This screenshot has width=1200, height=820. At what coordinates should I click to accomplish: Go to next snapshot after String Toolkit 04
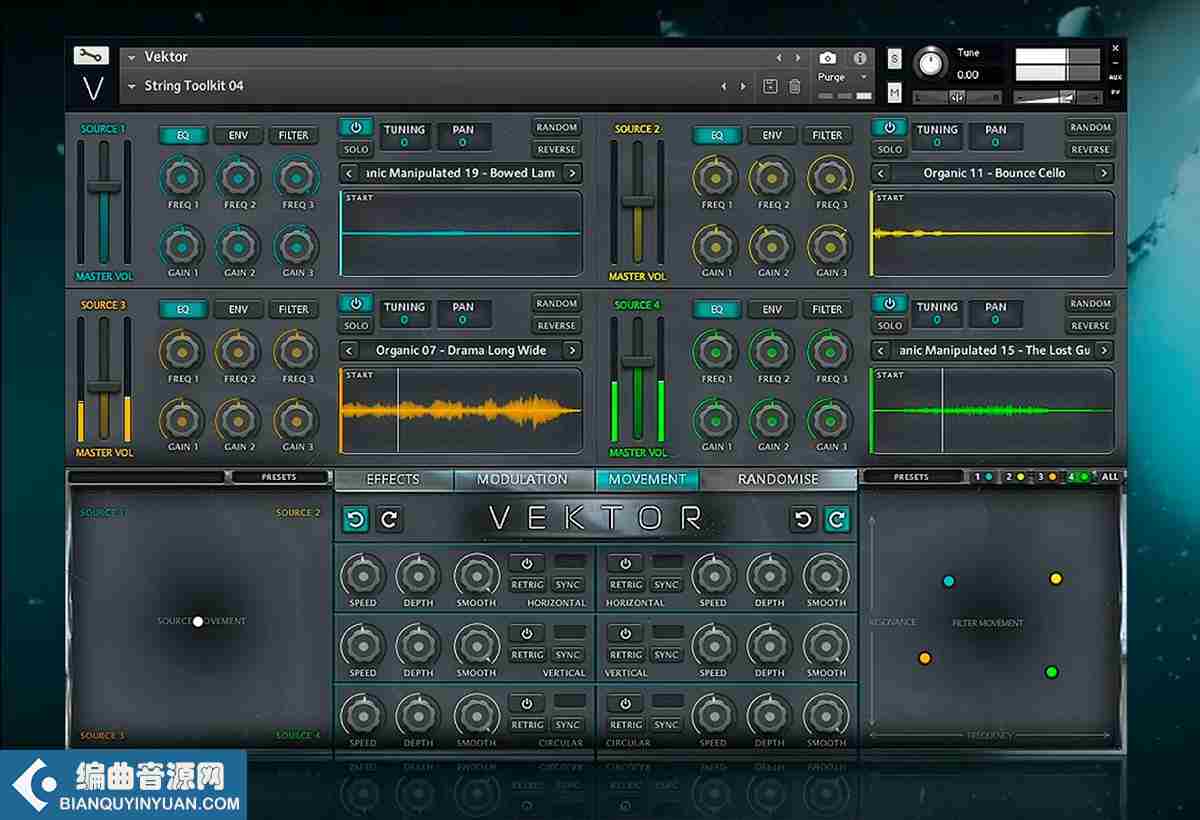[742, 86]
